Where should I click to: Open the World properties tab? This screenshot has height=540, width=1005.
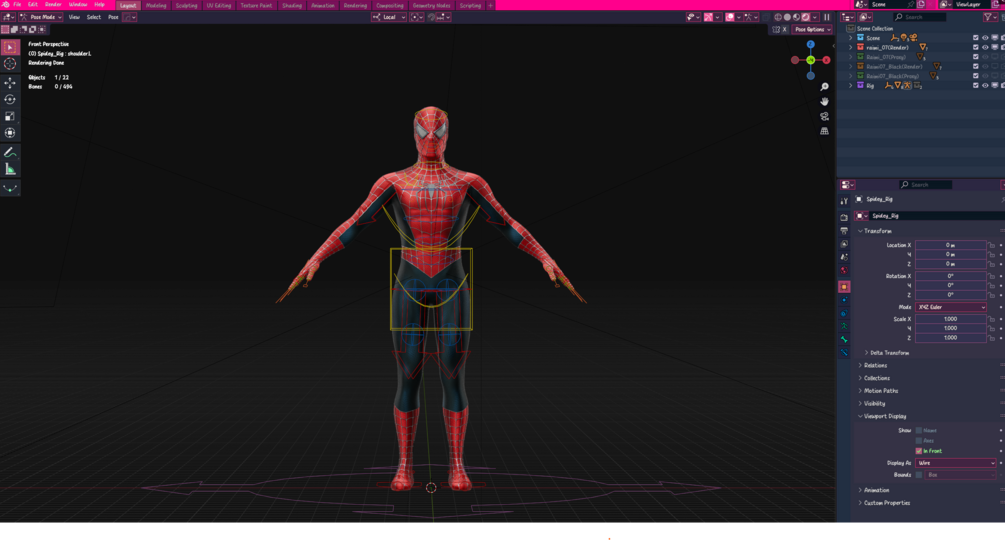click(844, 270)
